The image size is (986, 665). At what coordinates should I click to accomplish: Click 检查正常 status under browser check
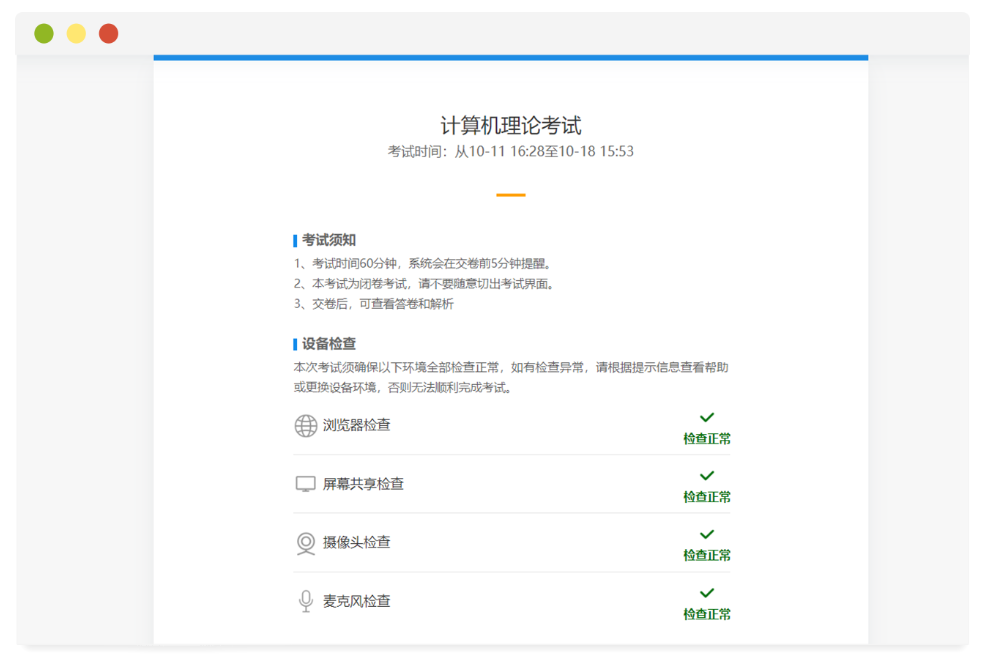pyautogui.click(x=707, y=439)
